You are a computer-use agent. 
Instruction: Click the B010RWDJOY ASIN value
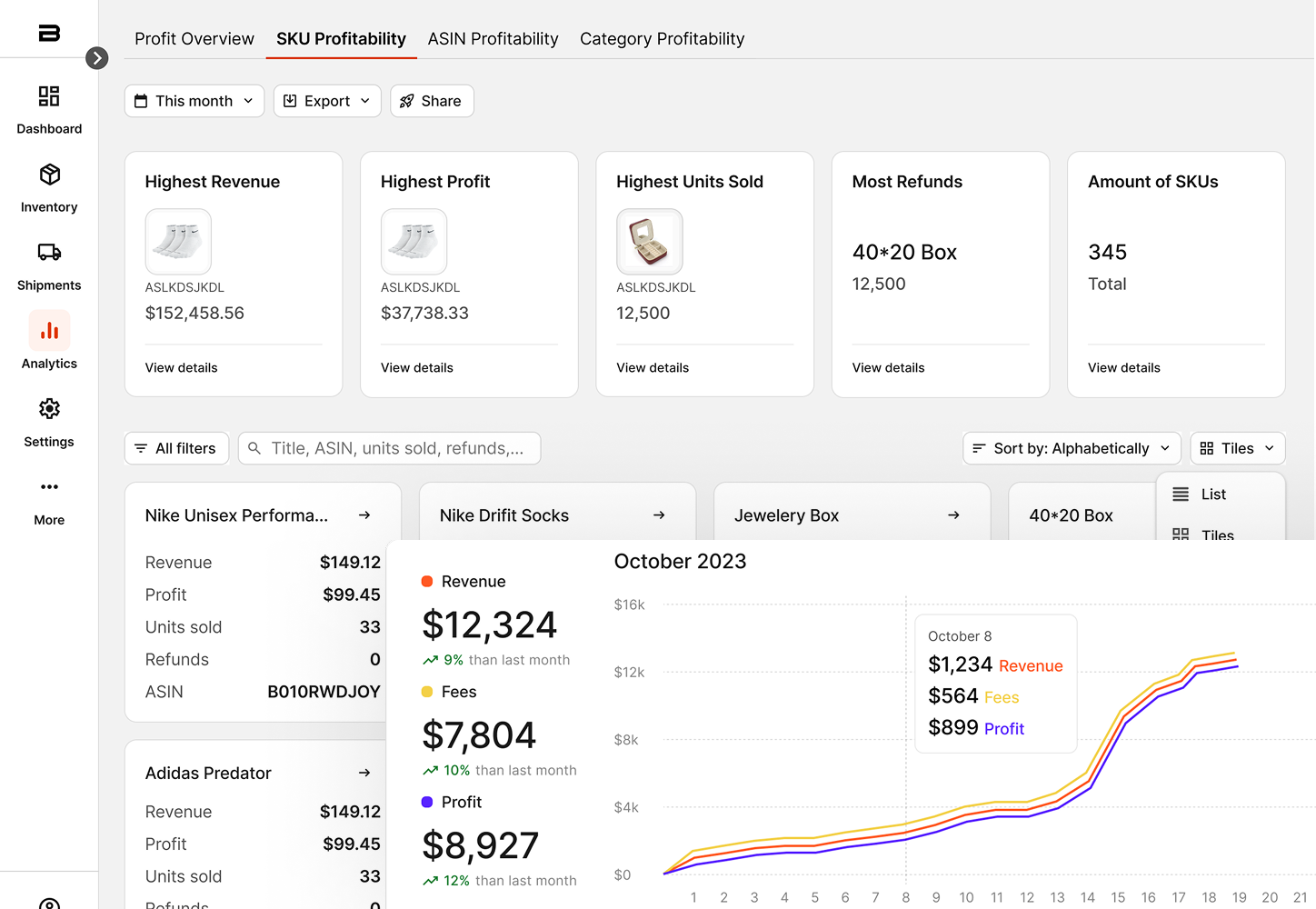pos(324,692)
